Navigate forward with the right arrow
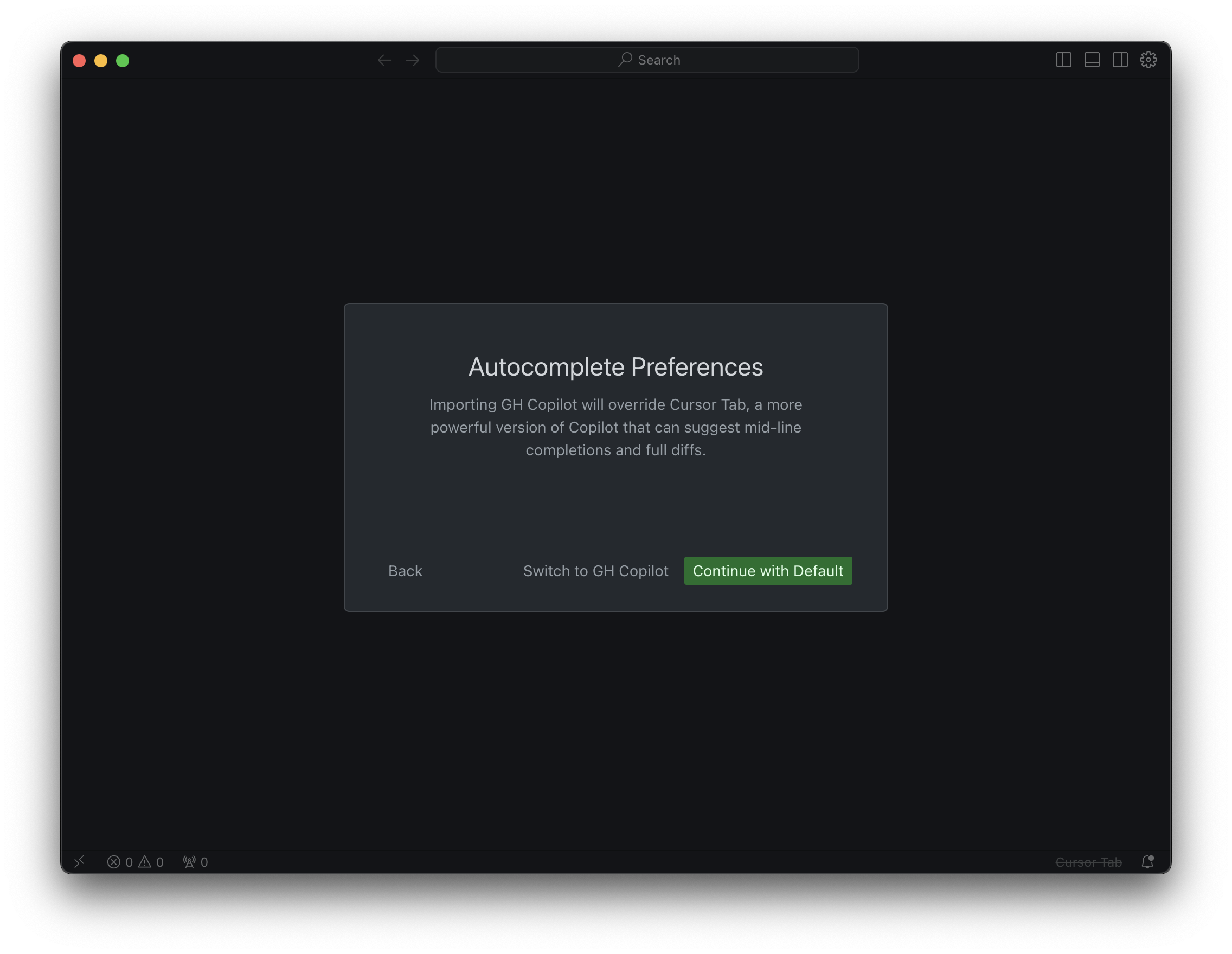The width and height of the screenshot is (1232, 954). pos(413,60)
